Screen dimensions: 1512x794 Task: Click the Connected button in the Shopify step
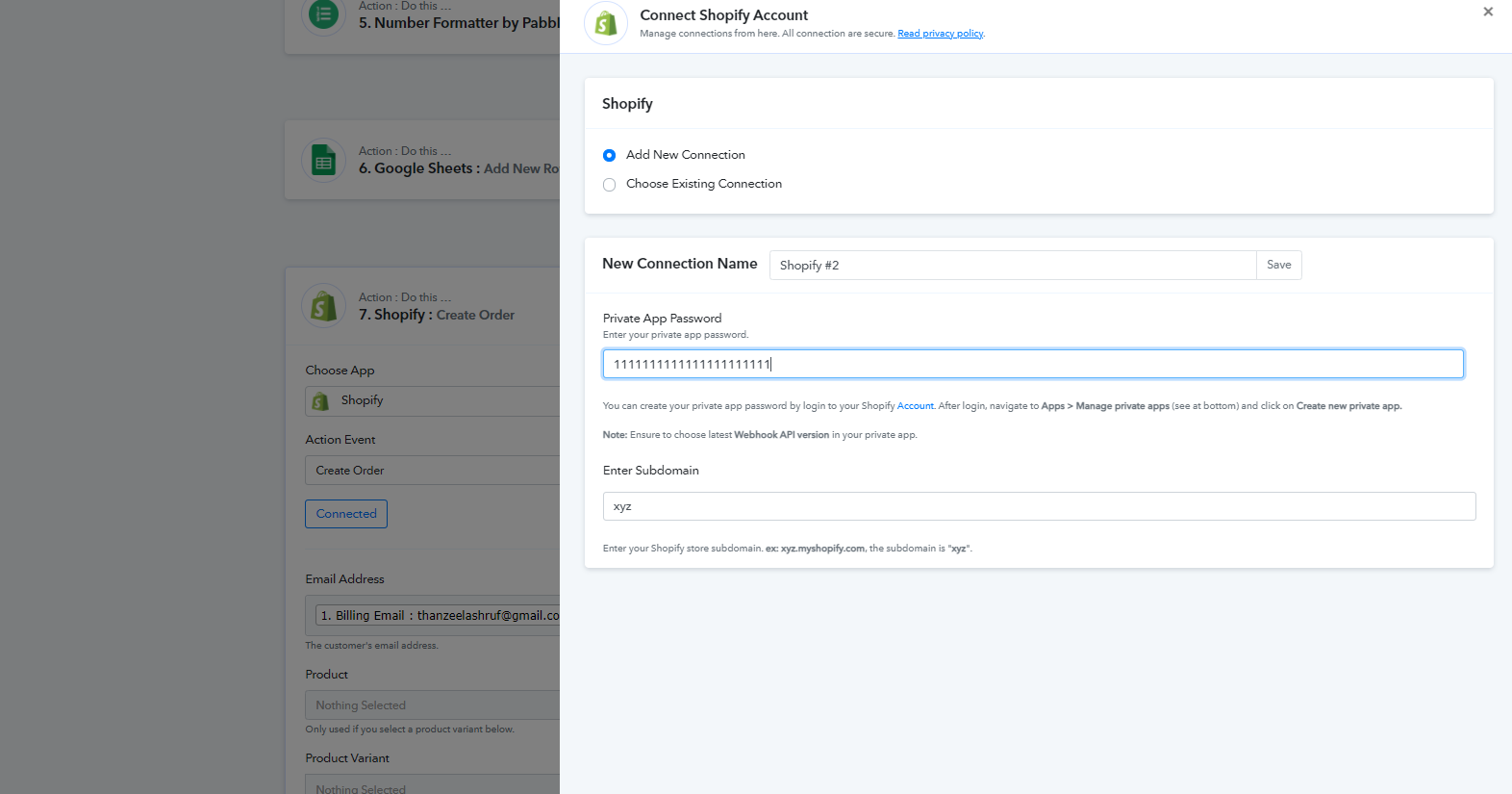click(x=346, y=514)
